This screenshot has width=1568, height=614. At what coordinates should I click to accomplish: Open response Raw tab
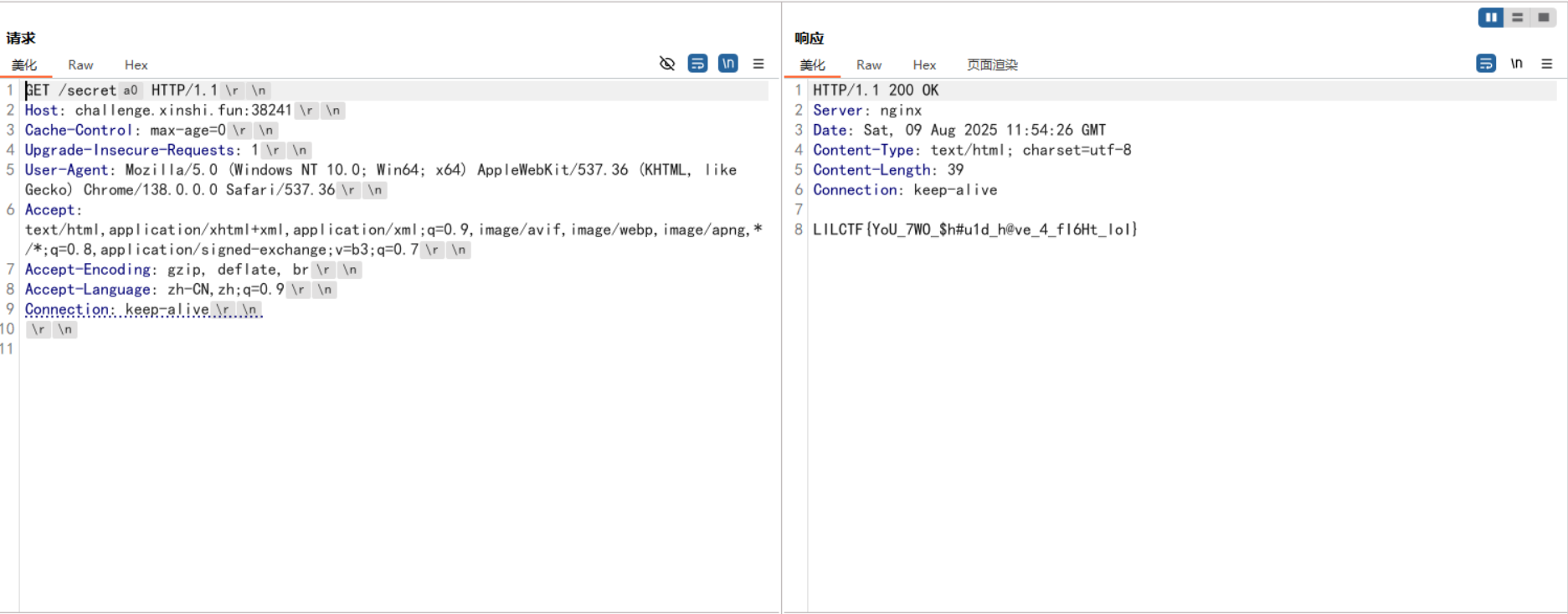point(868,65)
